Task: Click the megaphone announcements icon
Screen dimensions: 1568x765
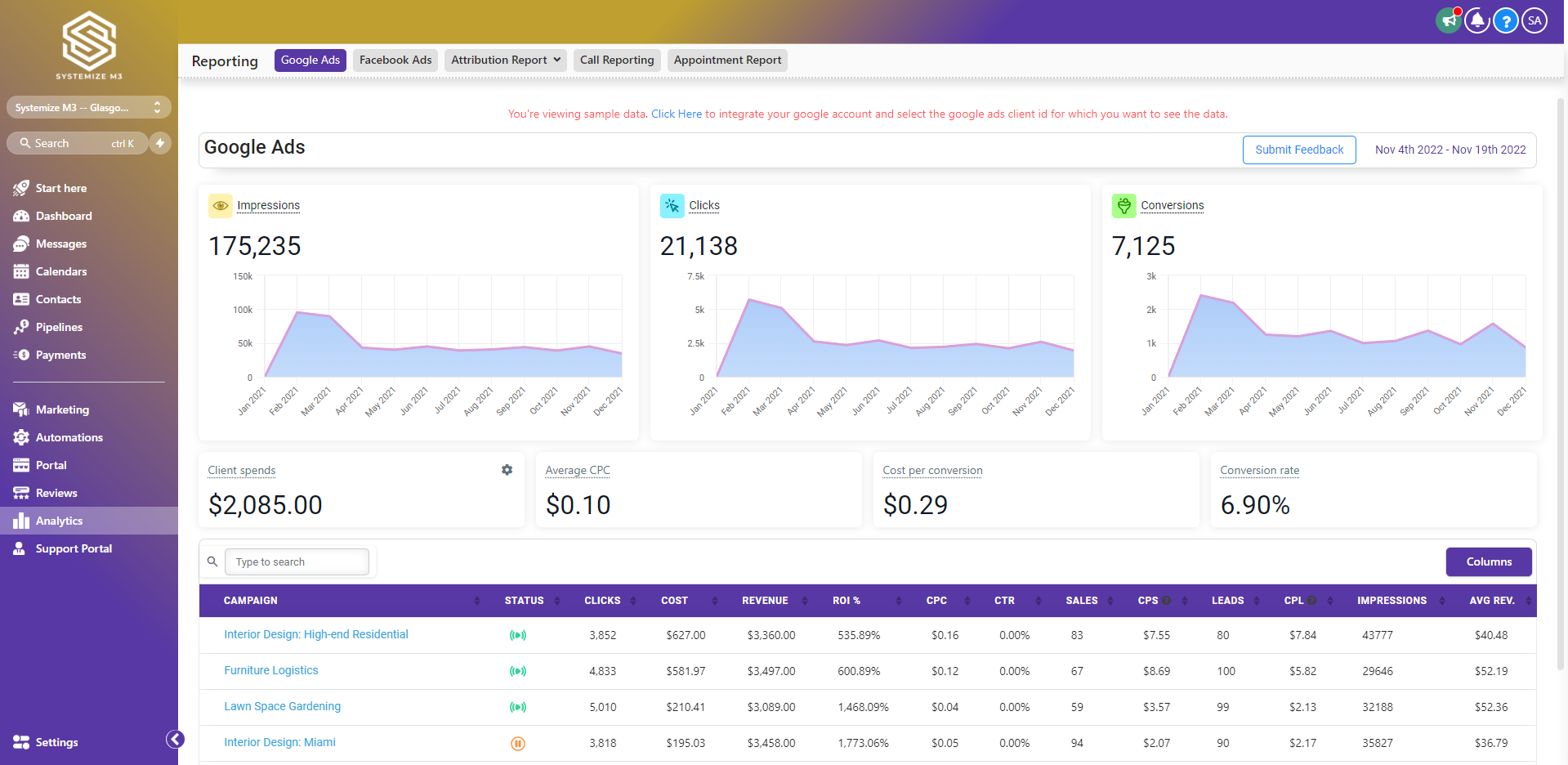Action: (1449, 20)
